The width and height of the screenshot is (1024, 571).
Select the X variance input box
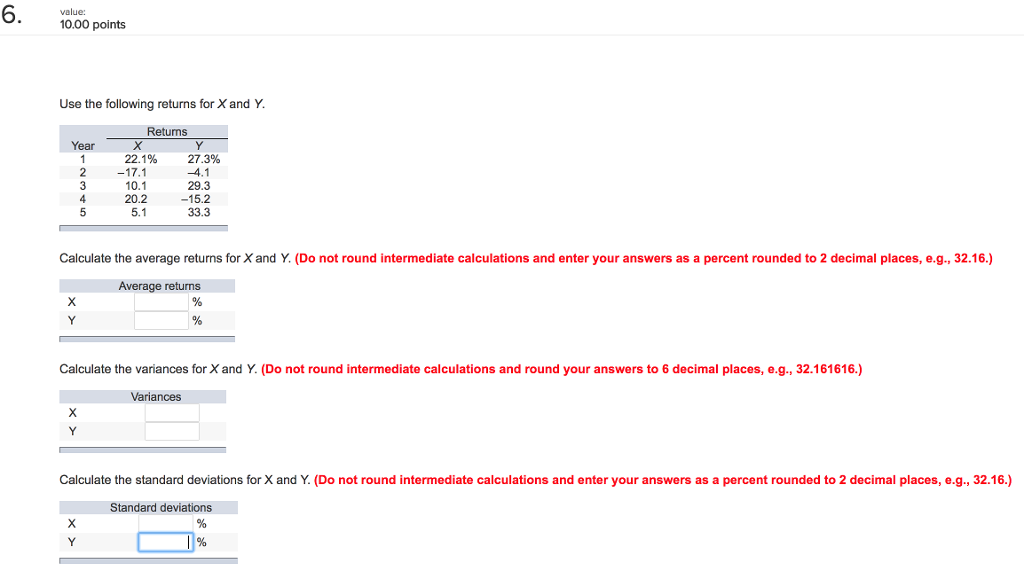click(x=172, y=413)
